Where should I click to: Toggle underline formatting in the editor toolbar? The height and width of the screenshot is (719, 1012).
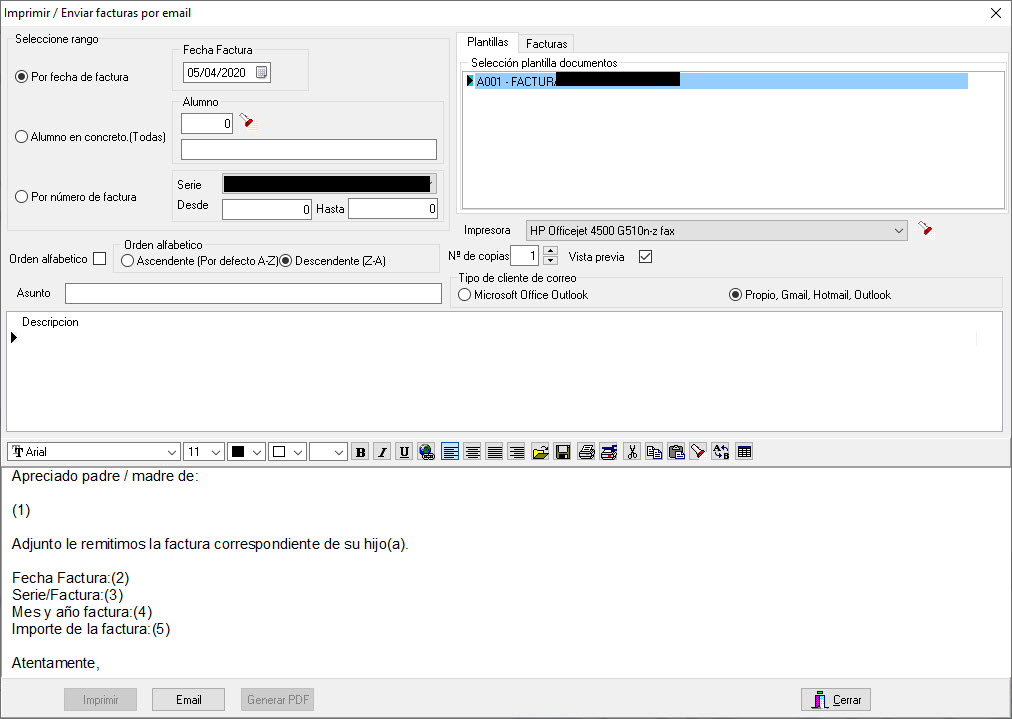[404, 452]
